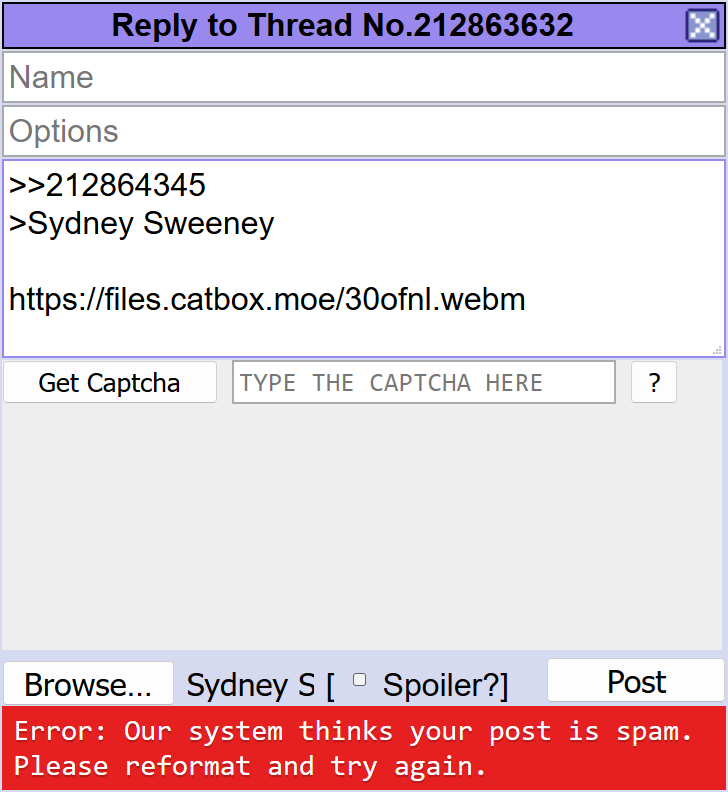Click the quoted post number >>212864345
This screenshot has width=728, height=792.
pos(107,185)
